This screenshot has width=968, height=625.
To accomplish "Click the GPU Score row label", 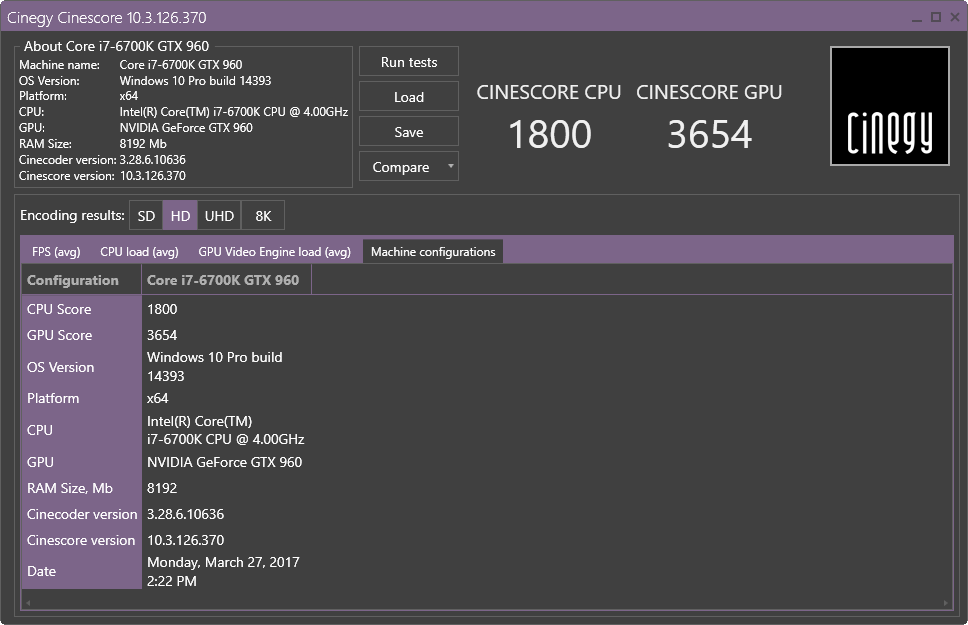I will coord(59,335).
